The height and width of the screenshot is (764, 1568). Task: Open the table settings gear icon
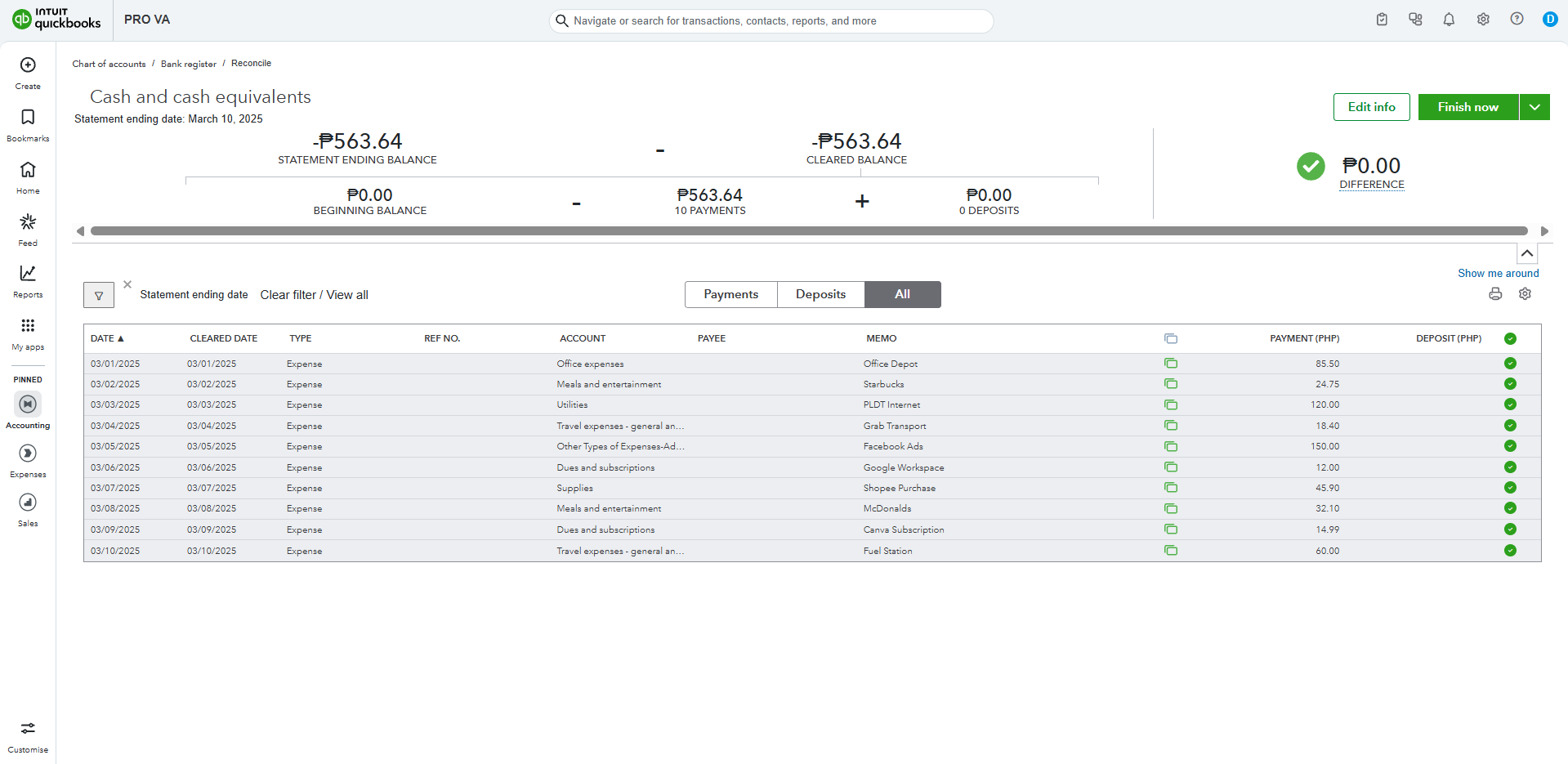click(1525, 294)
